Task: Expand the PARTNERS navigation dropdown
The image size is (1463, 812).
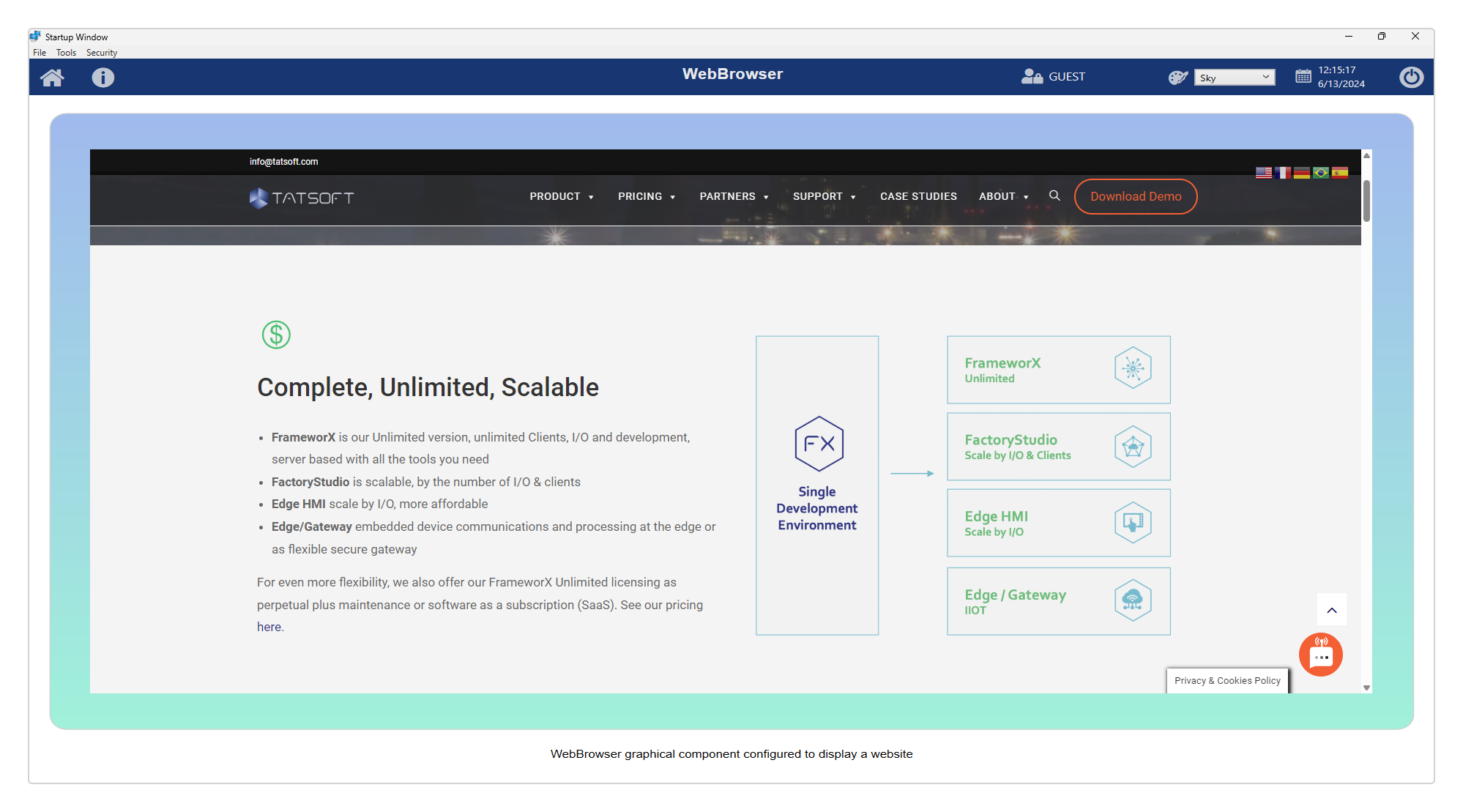Action: click(x=734, y=196)
